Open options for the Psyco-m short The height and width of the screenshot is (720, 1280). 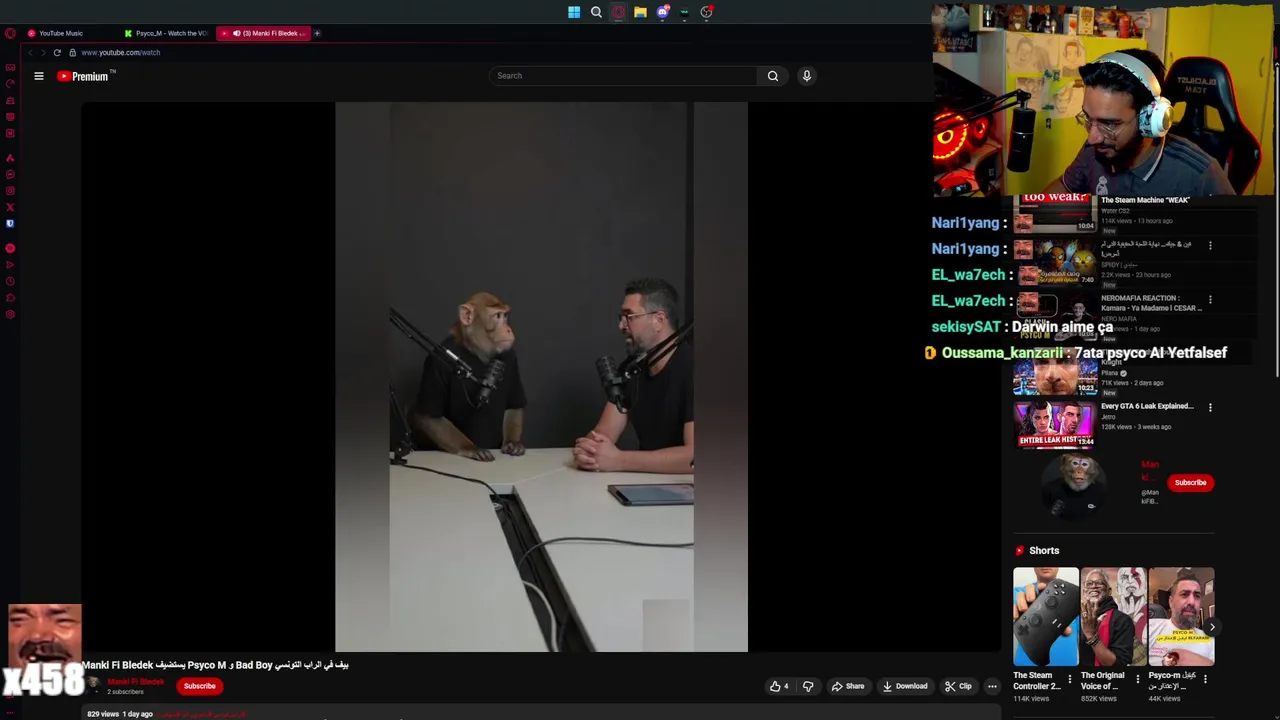click(1205, 679)
